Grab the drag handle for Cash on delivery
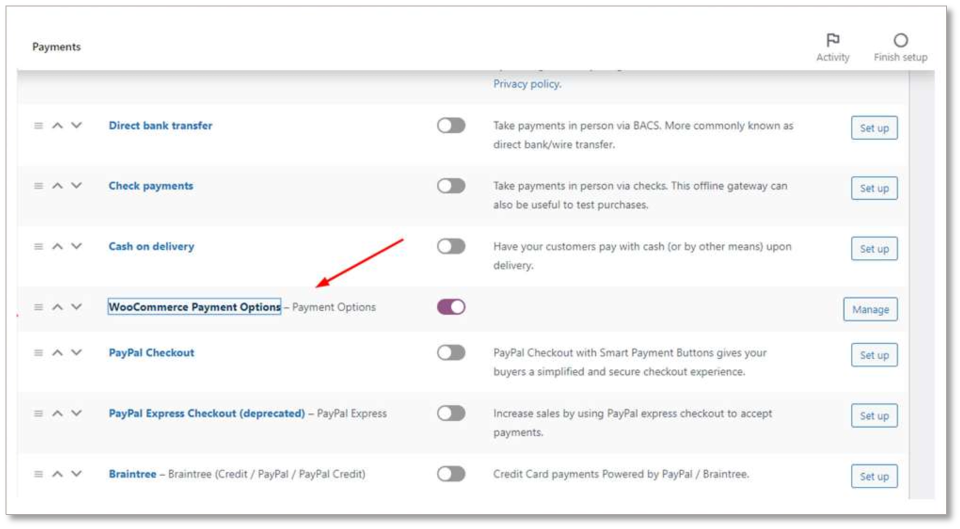Viewport: 960px width, 529px height. click(39, 246)
